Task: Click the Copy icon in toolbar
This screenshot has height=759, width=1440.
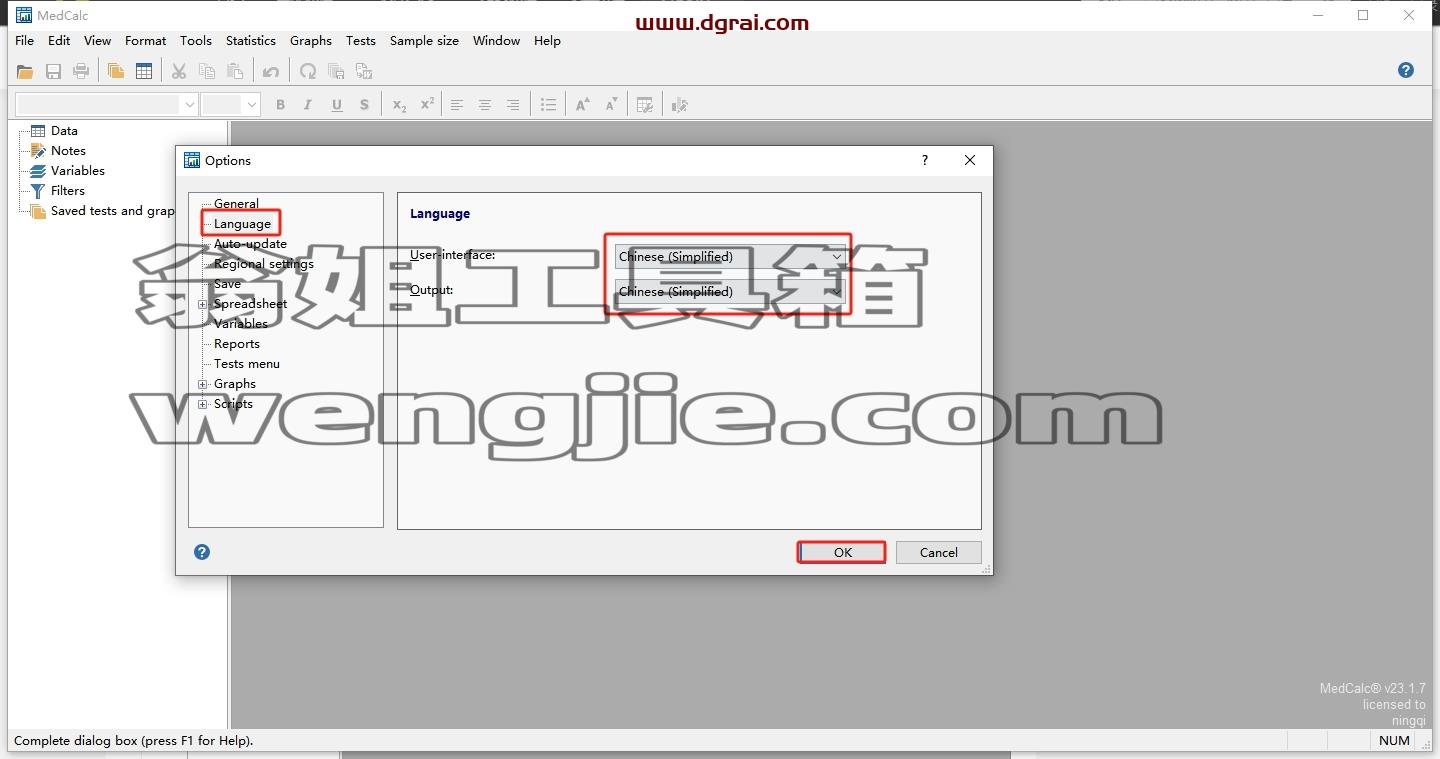Action: coord(207,71)
